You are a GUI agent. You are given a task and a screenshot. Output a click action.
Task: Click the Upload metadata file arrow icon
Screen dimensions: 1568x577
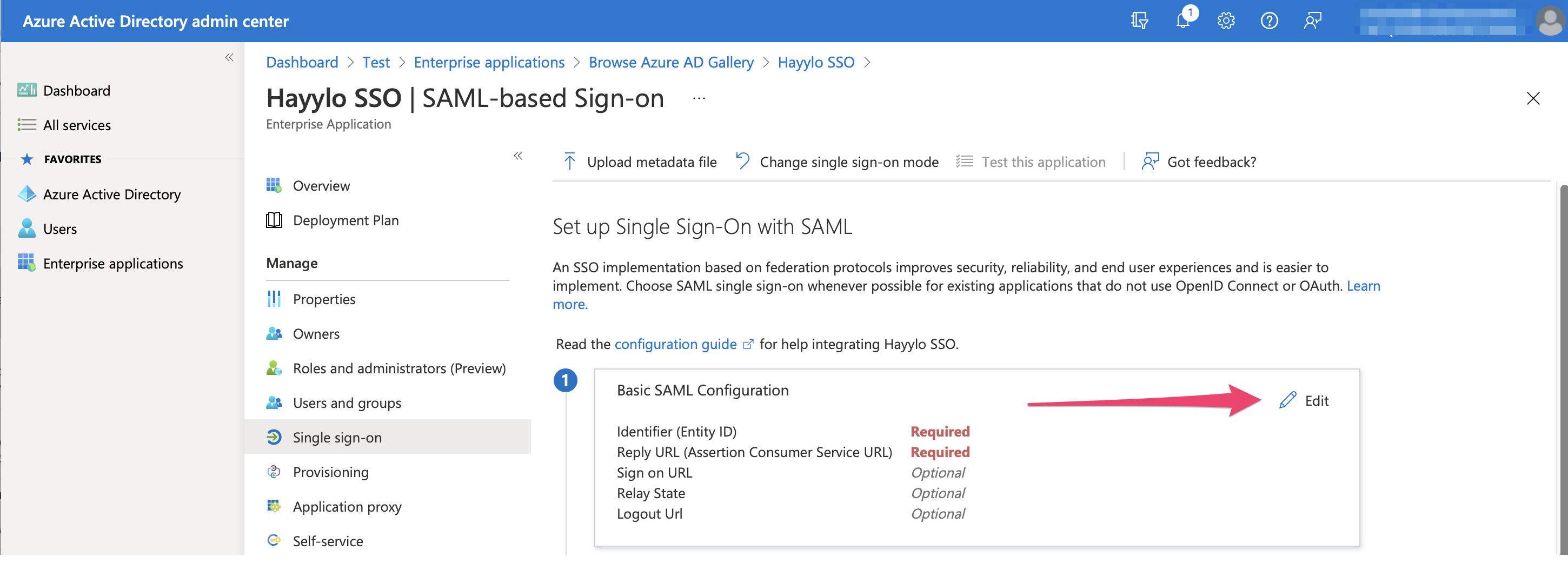click(569, 162)
